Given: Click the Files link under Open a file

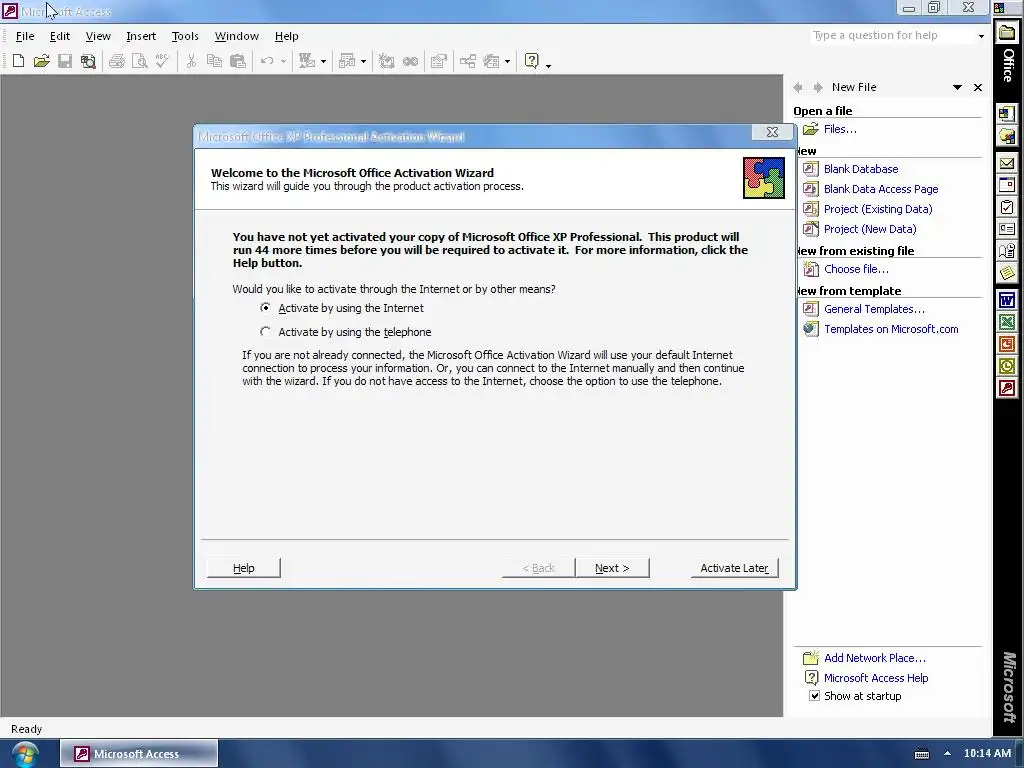Looking at the screenshot, I should coord(840,129).
